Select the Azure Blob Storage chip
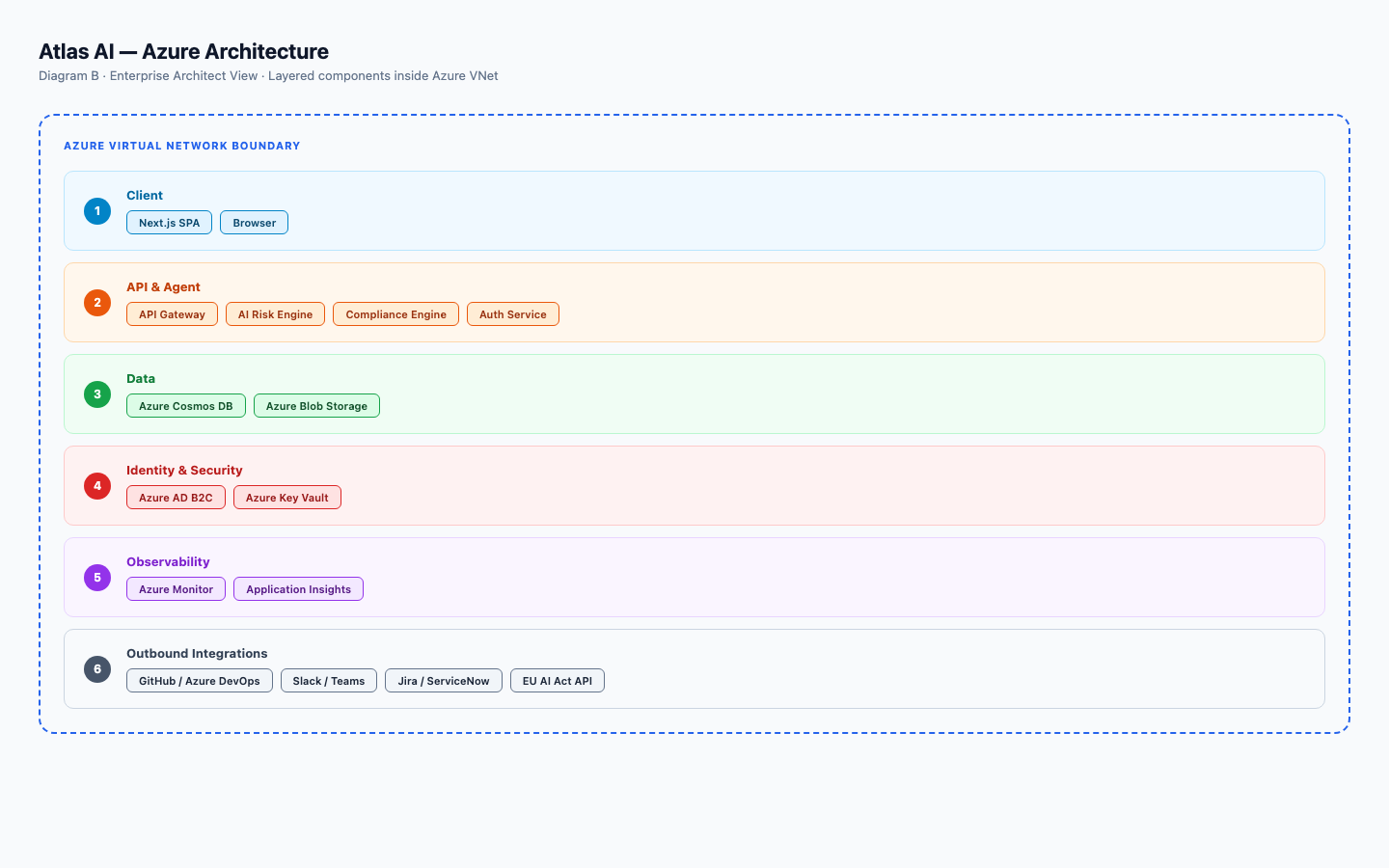This screenshot has width=1389, height=868. click(x=316, y=406)
